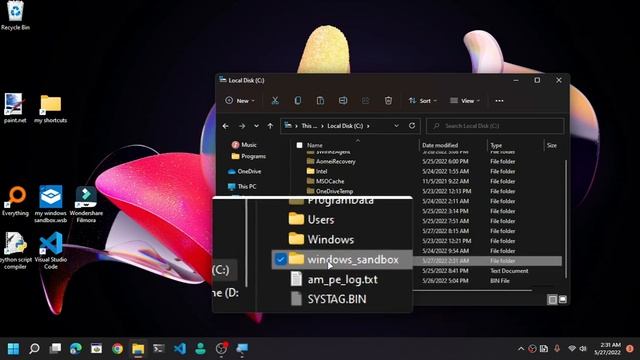Switch to details view layout icon
Viewport: 640px width, 360px height.
coord(552,300)
